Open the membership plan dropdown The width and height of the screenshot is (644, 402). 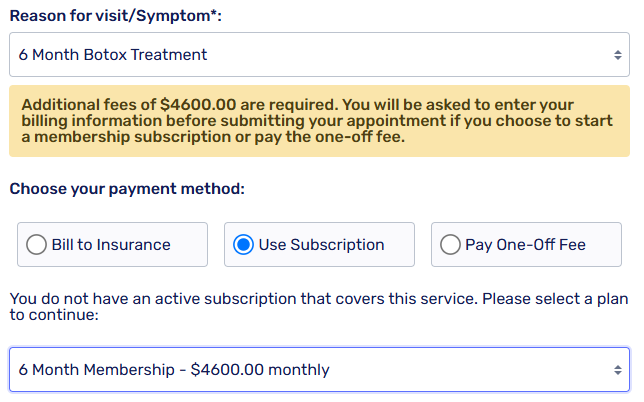(x=319, y=370)
